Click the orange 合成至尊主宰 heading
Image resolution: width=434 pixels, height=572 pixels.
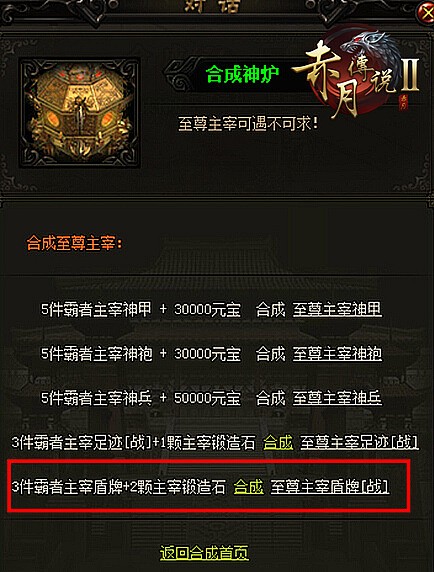(x=74, y=243)
